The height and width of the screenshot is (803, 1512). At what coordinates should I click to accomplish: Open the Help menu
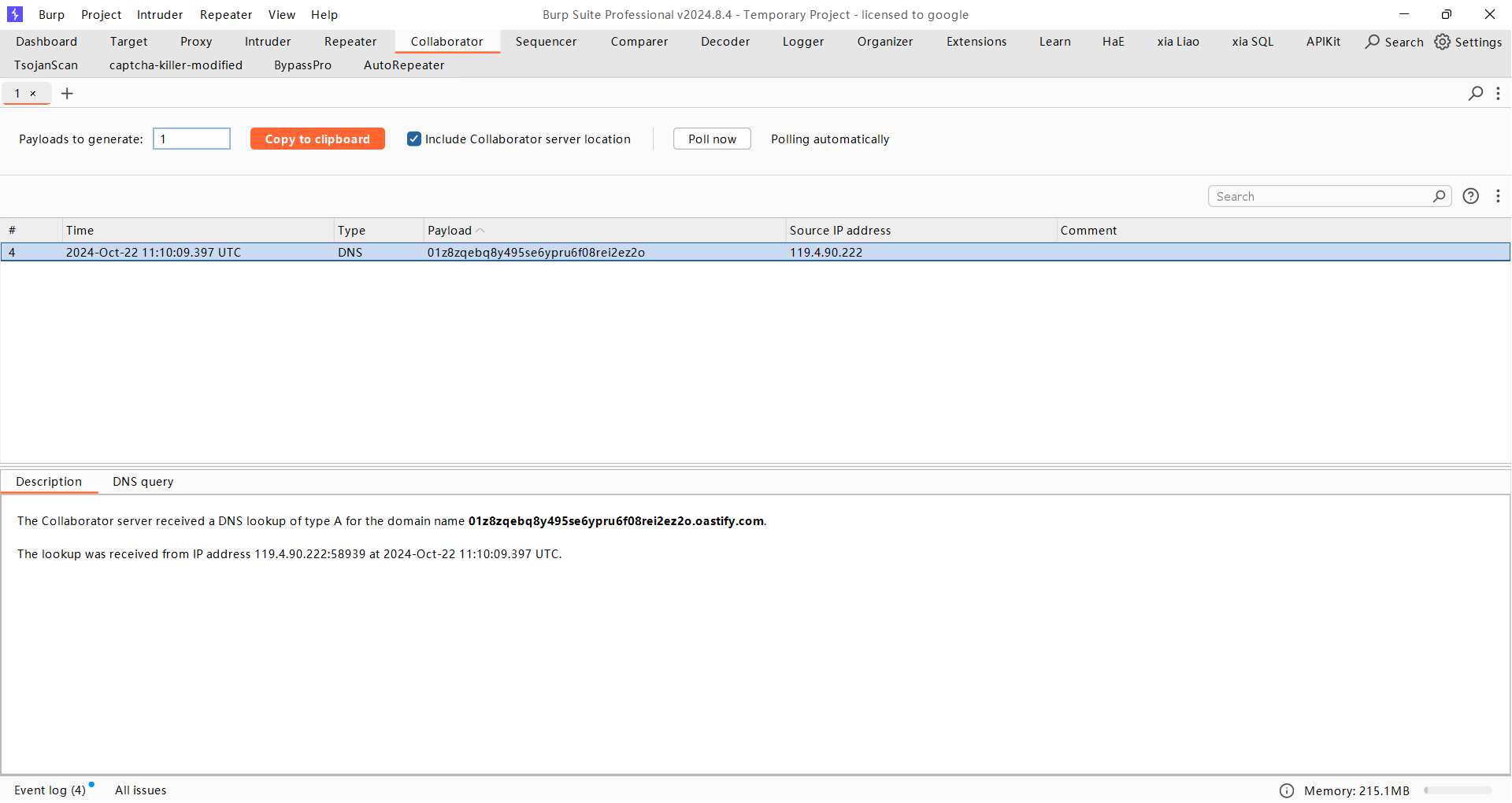(x=324, y=15)
